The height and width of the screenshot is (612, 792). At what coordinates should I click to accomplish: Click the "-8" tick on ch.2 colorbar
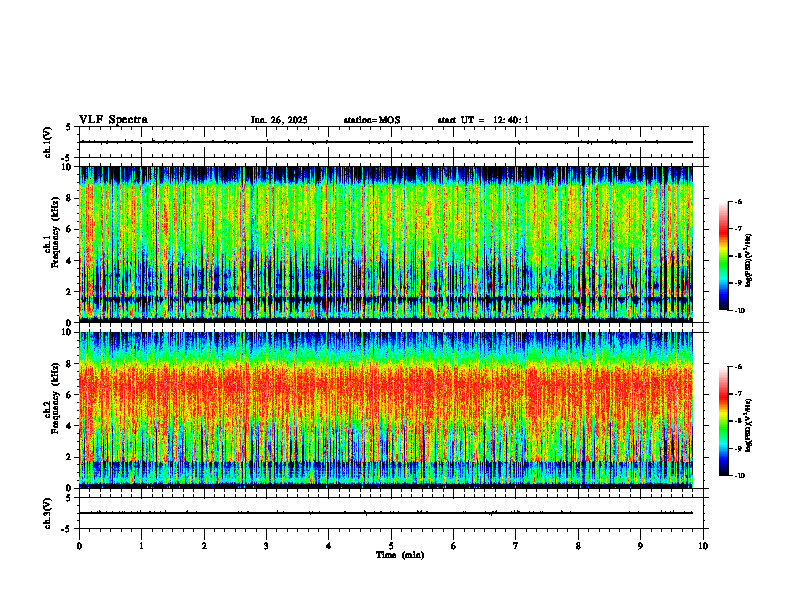(737, 421)
